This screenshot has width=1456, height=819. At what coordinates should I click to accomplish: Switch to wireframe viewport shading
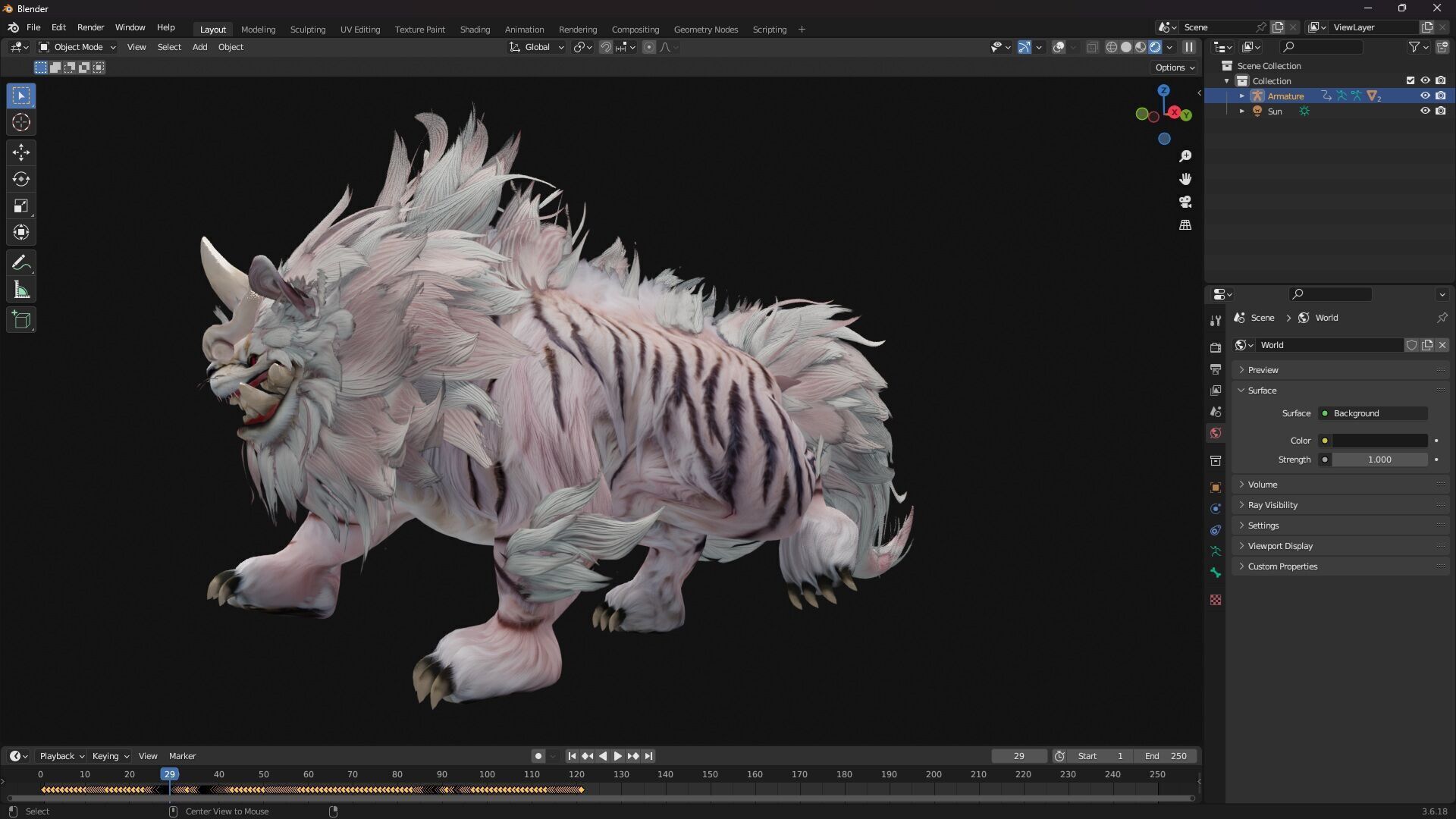(x=1112, y=47)
